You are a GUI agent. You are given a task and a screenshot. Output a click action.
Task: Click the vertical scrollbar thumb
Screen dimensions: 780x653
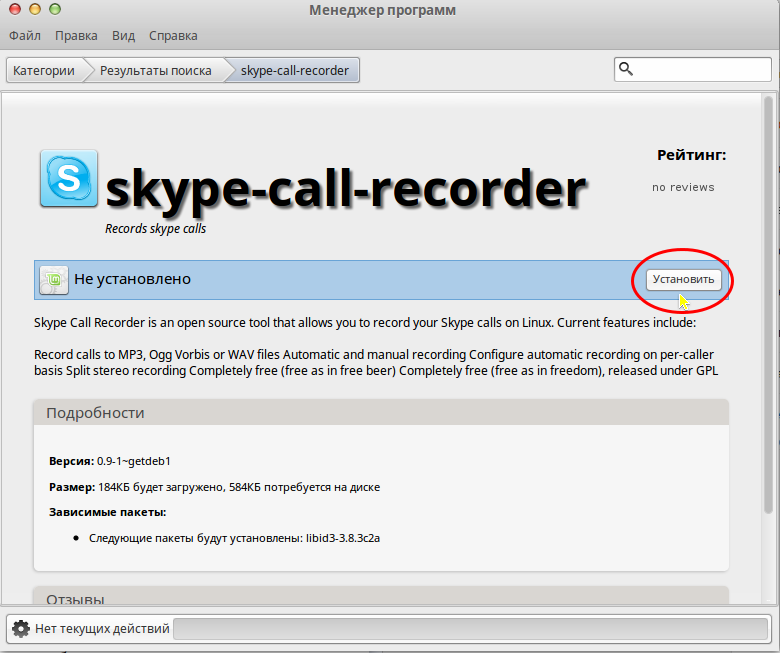pos(769,304)
